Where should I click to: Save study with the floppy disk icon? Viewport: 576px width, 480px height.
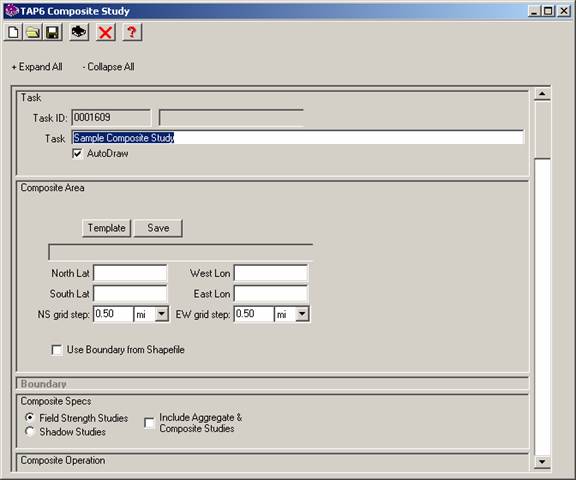click(53, 32)
